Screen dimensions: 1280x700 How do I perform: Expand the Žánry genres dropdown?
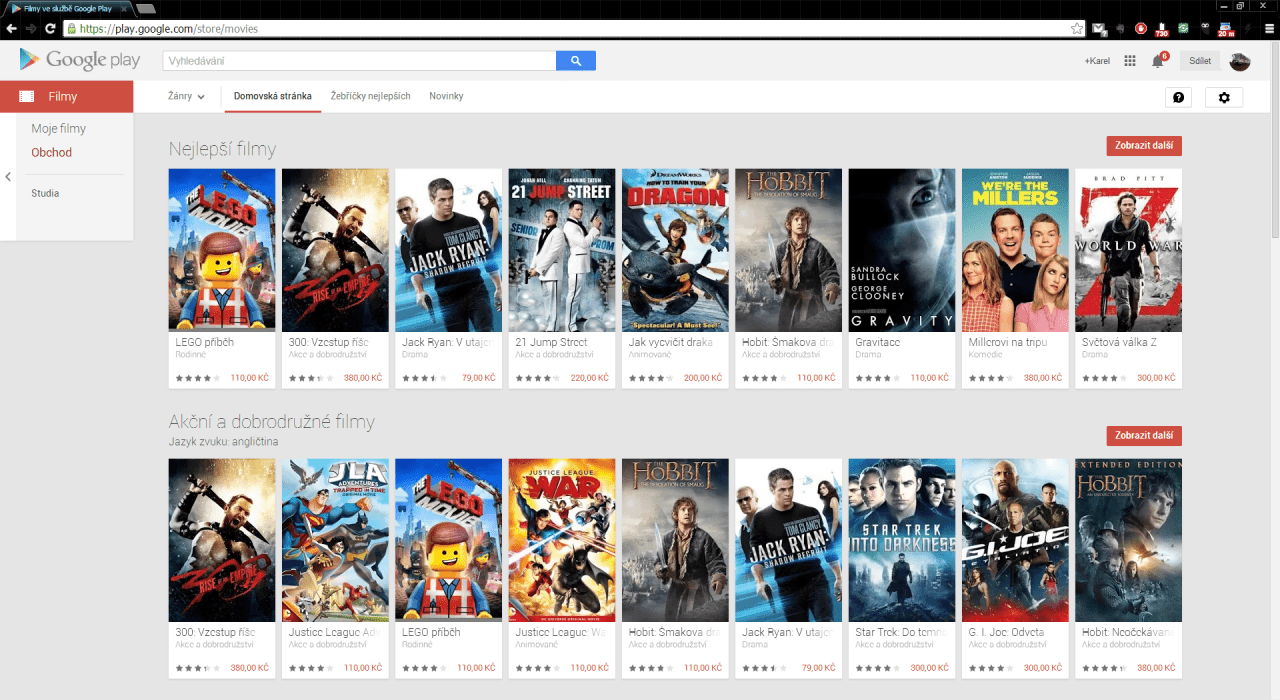pos(186,97)
